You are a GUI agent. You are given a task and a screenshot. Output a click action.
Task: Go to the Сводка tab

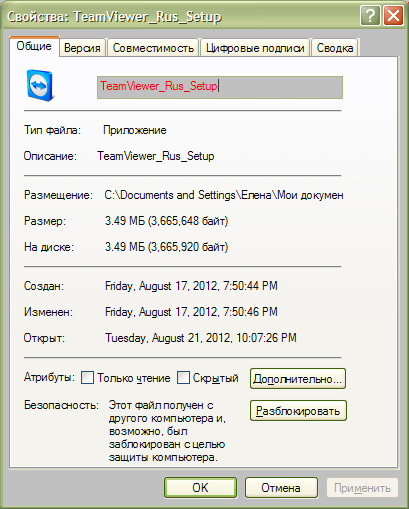(x=335, y=48)
